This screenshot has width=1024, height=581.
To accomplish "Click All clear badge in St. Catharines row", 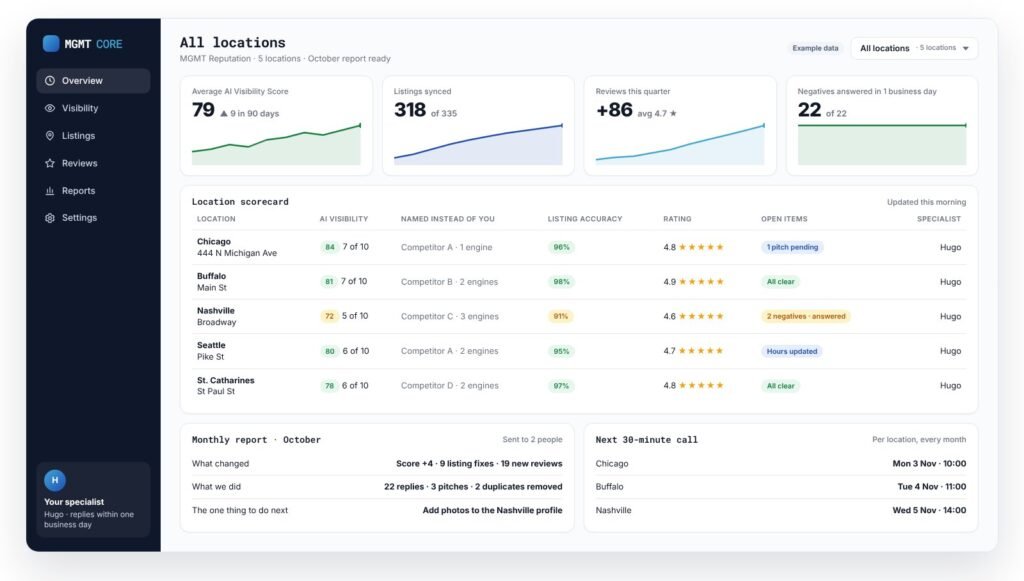I will pos(780,386).
